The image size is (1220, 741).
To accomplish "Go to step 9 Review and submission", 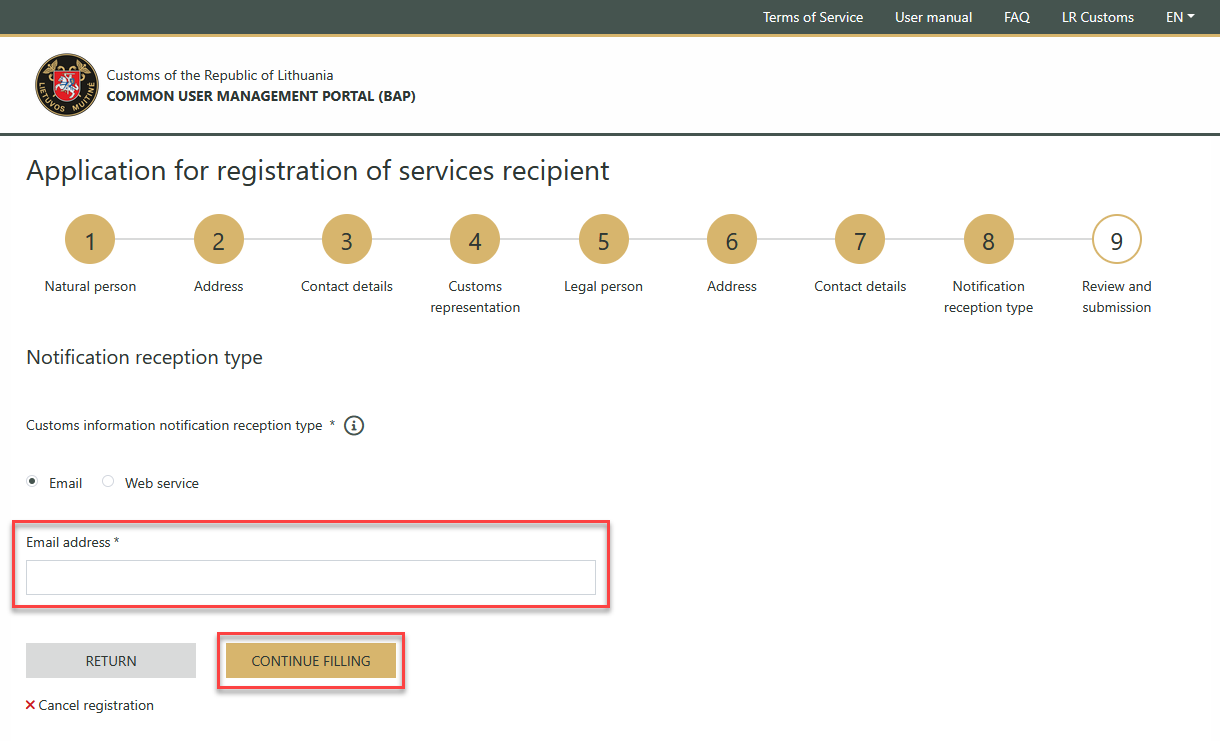I will (1116, 240).
